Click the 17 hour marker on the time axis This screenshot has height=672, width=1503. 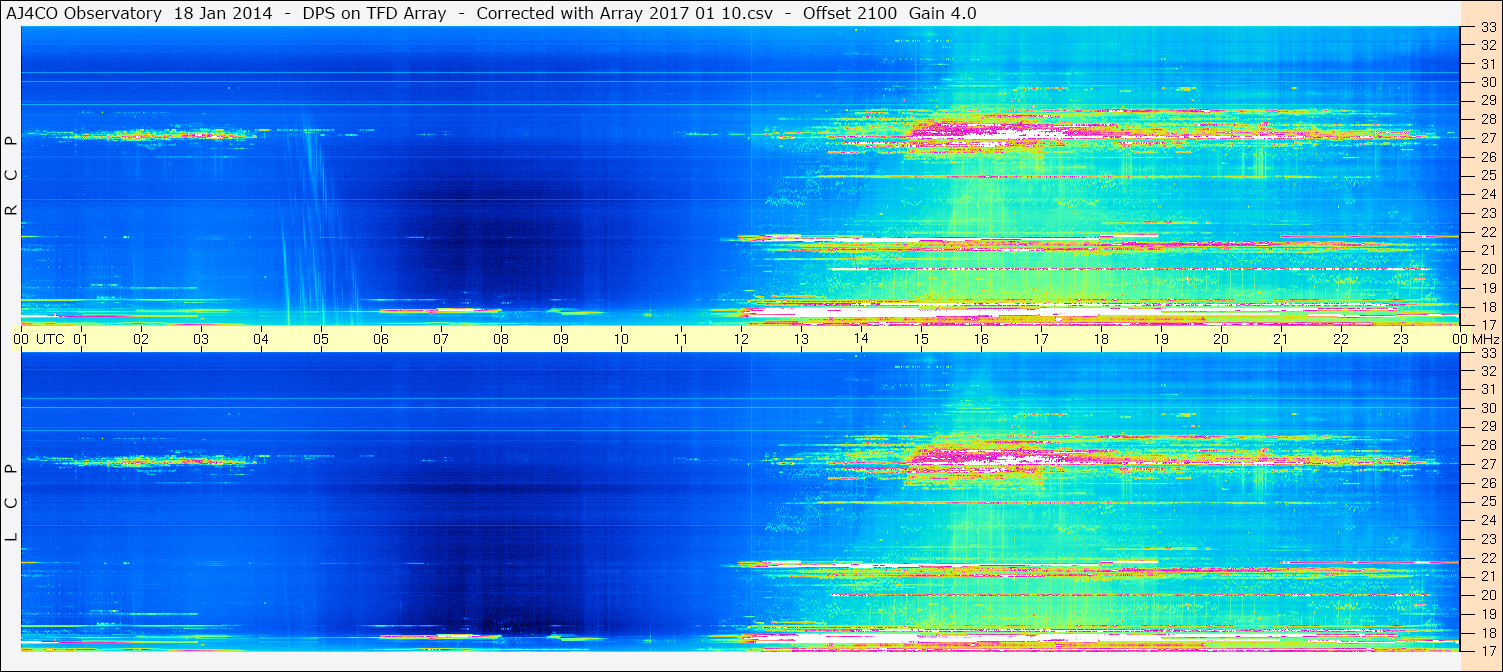[1041, 339]
